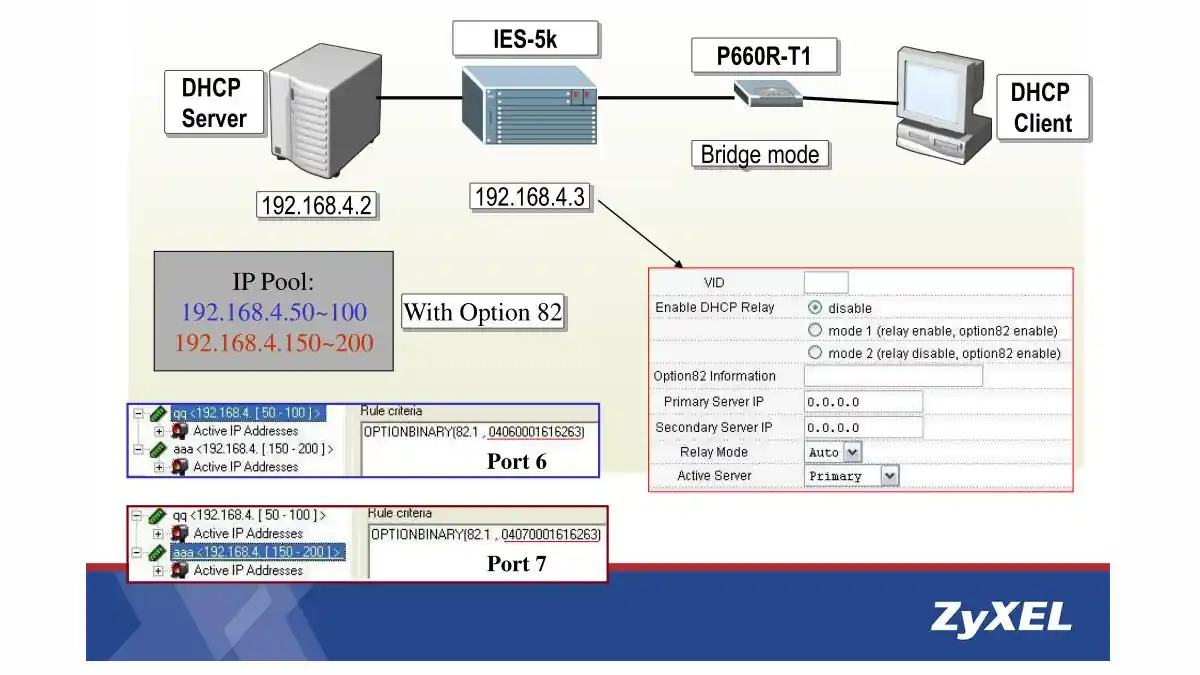The width and height of the screenshot is (1200, 675).
Task: Click the qq scope icon in Port 7 panel
Action: (157, 516)
